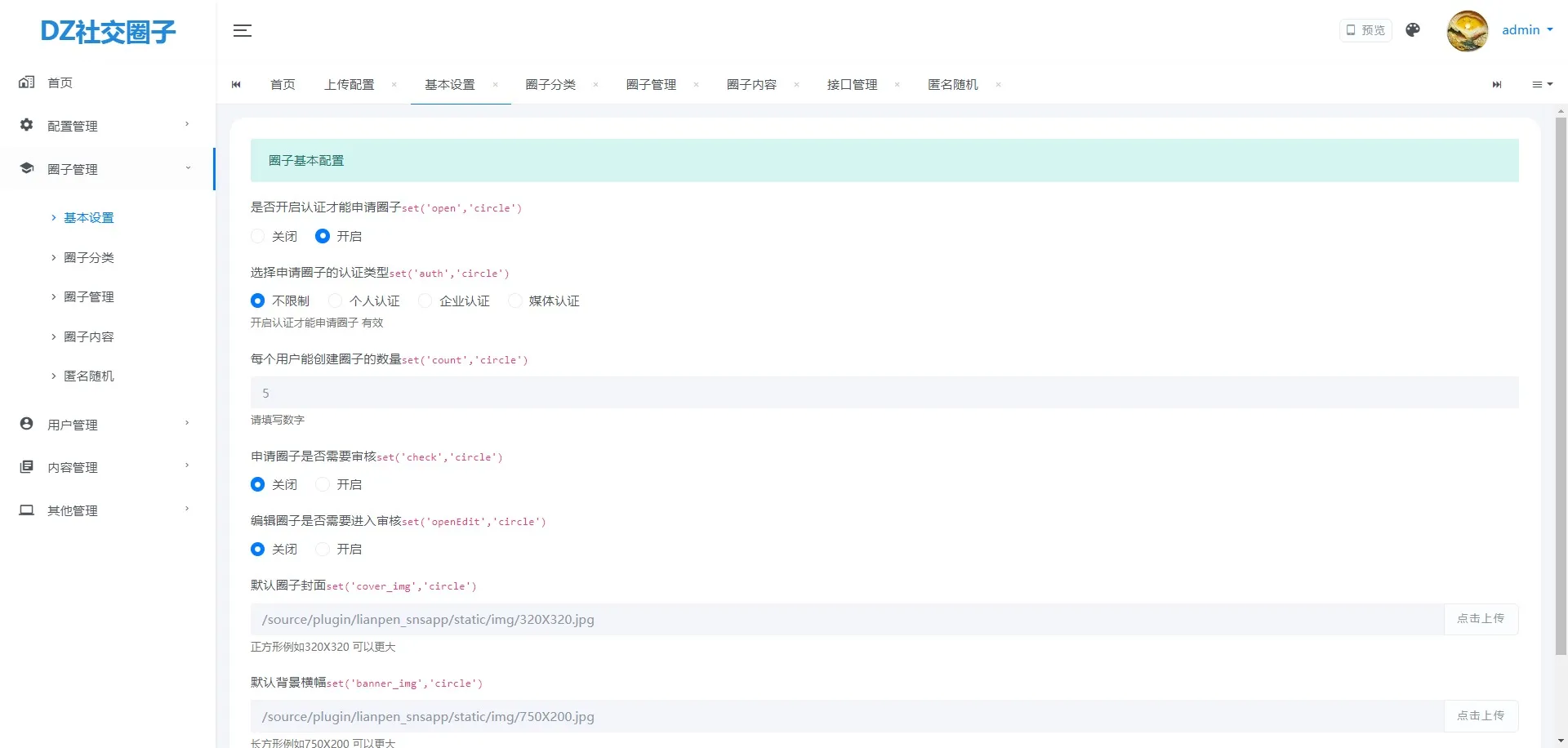Click the 预览 preview button

point(1365,30)
